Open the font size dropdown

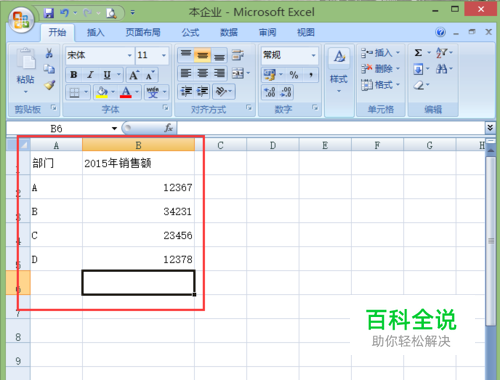(x=164, y=55)
